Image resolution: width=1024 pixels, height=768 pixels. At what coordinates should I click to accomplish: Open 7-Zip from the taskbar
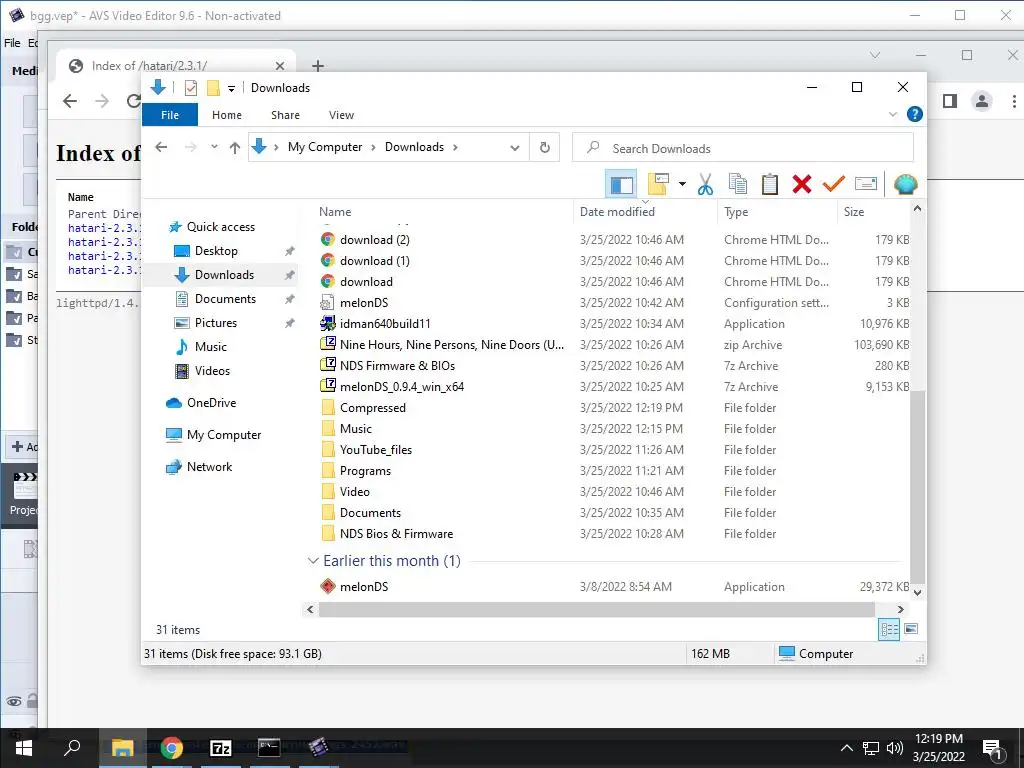click(x=221, y=748)
